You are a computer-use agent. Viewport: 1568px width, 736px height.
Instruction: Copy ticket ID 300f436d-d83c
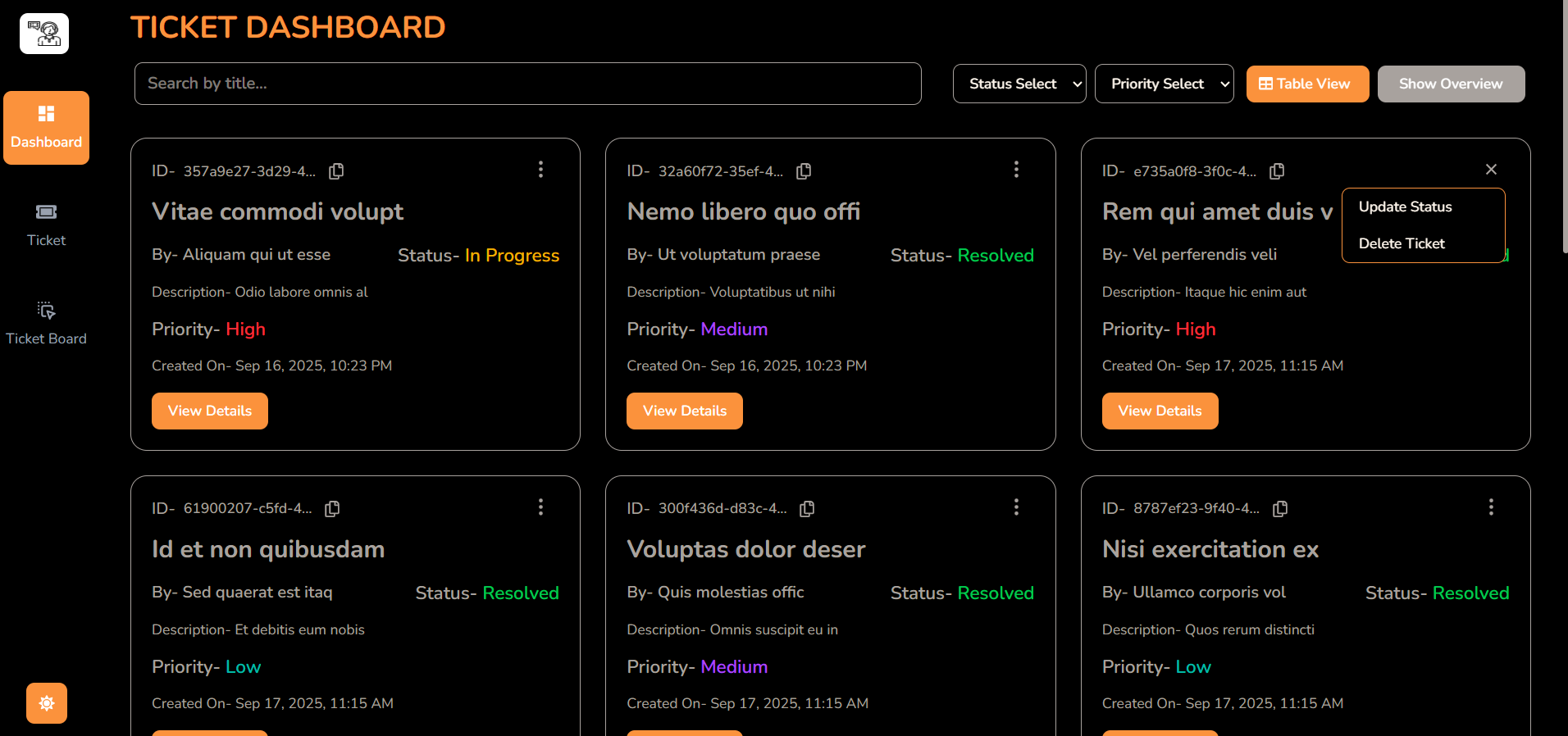pyautogui.click(x=807, y=509)
